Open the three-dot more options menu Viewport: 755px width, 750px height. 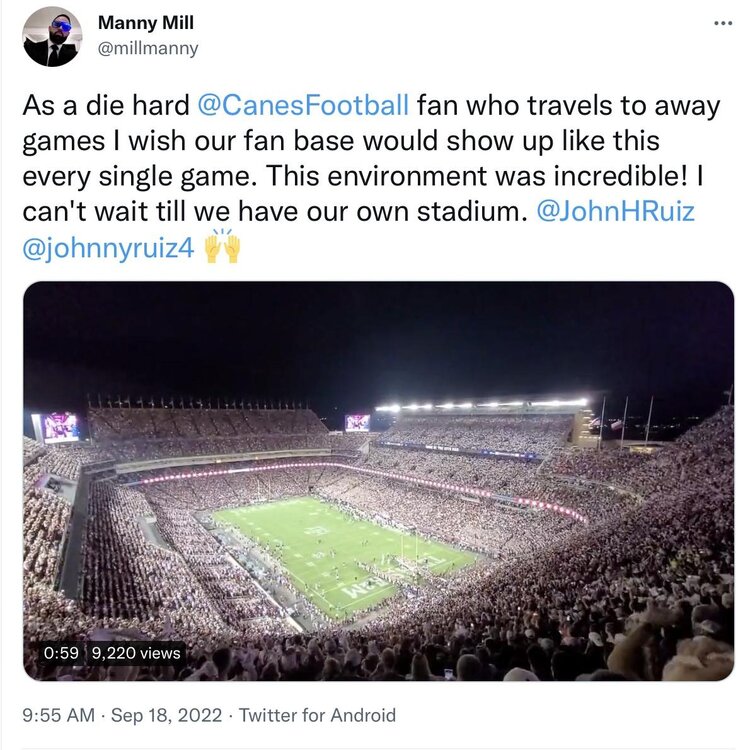(723, 23)
